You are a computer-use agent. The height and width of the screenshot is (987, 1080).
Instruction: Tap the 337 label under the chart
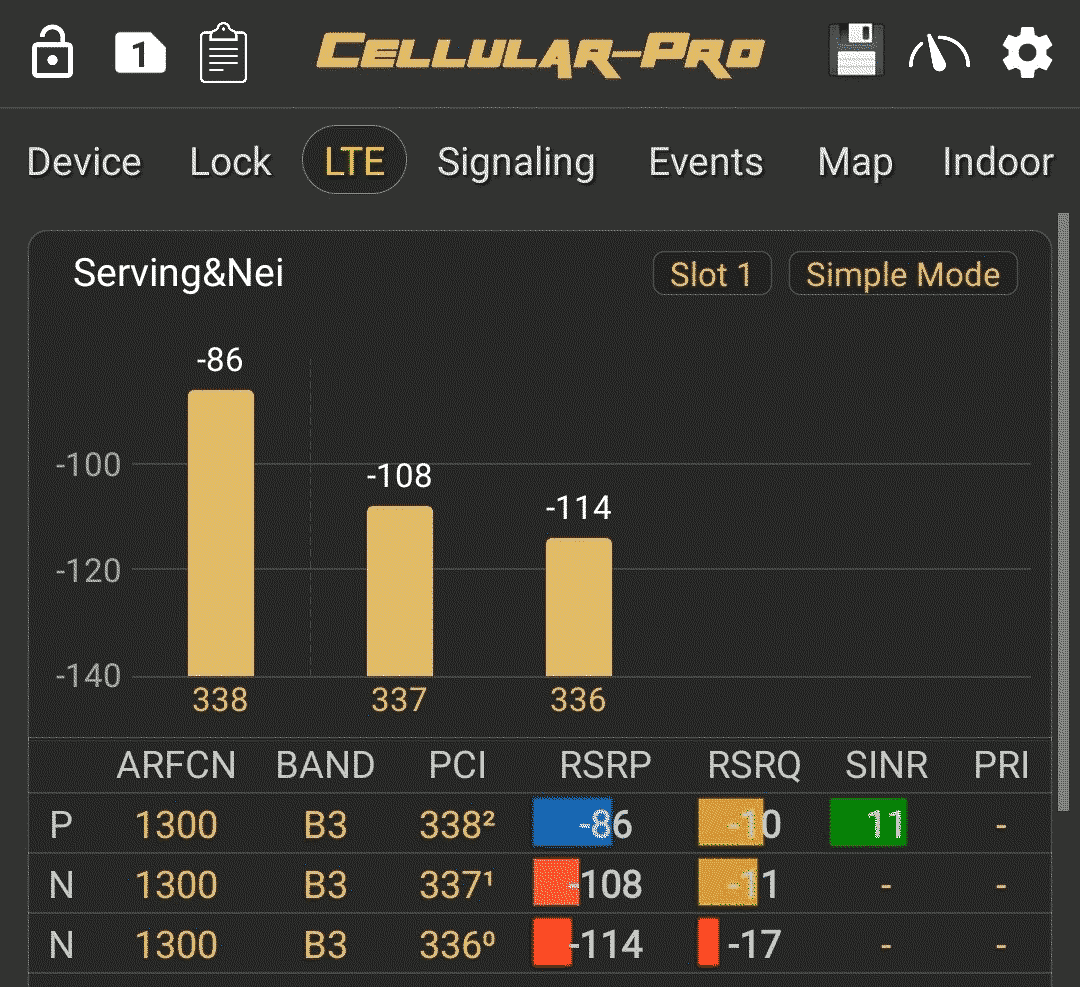(399, 700)
